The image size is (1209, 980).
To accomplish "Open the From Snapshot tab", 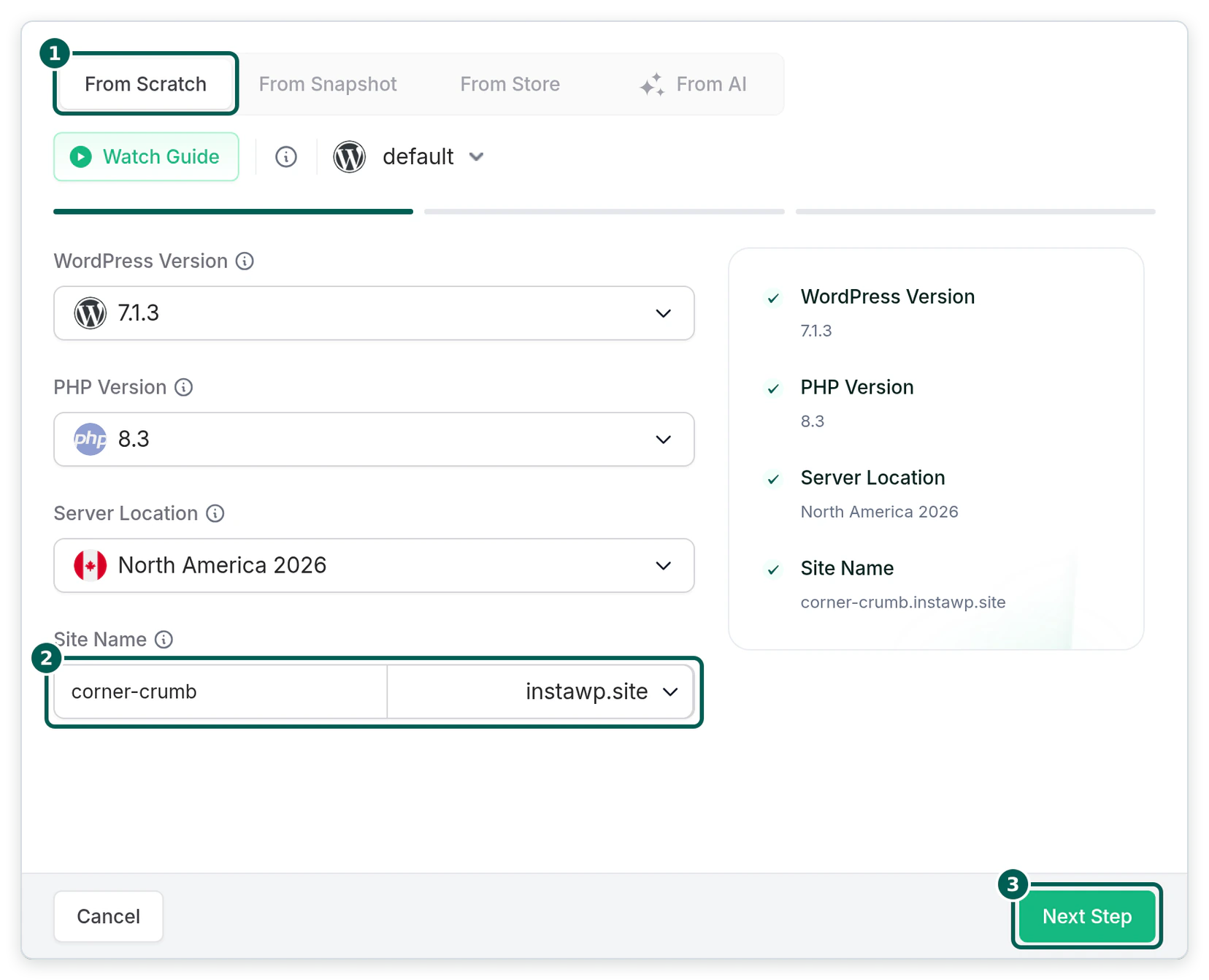I will point(328,84).
